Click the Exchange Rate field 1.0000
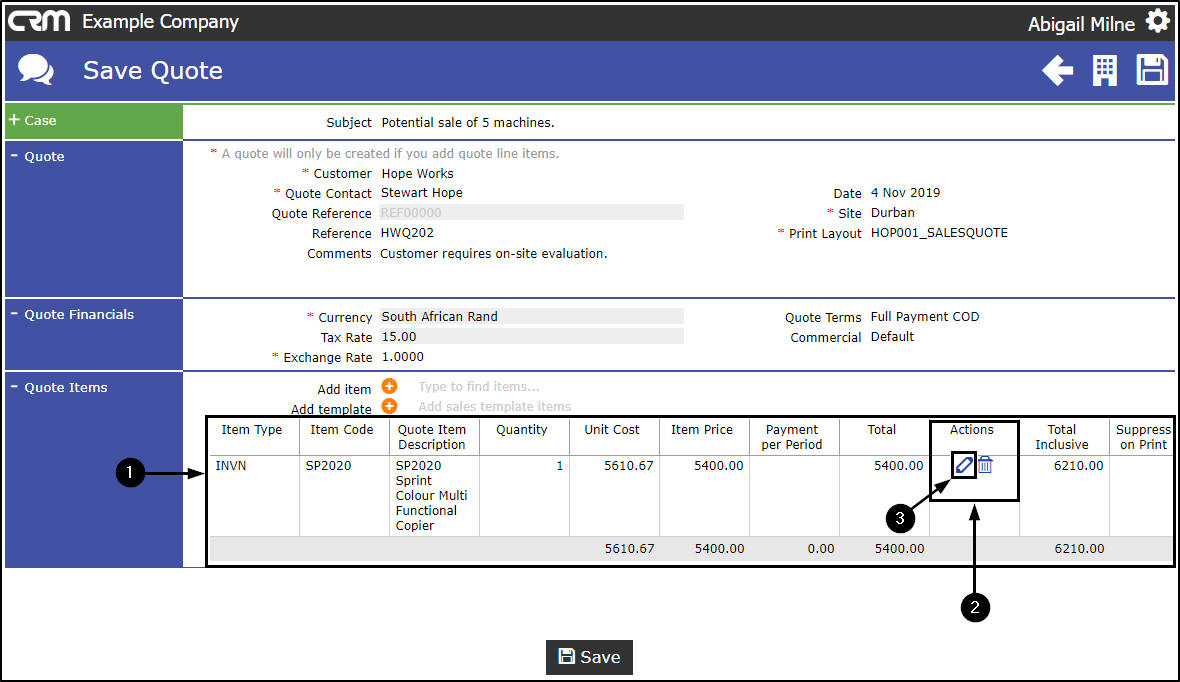The width and height of the screenshot is (1180, 682). 403,357
